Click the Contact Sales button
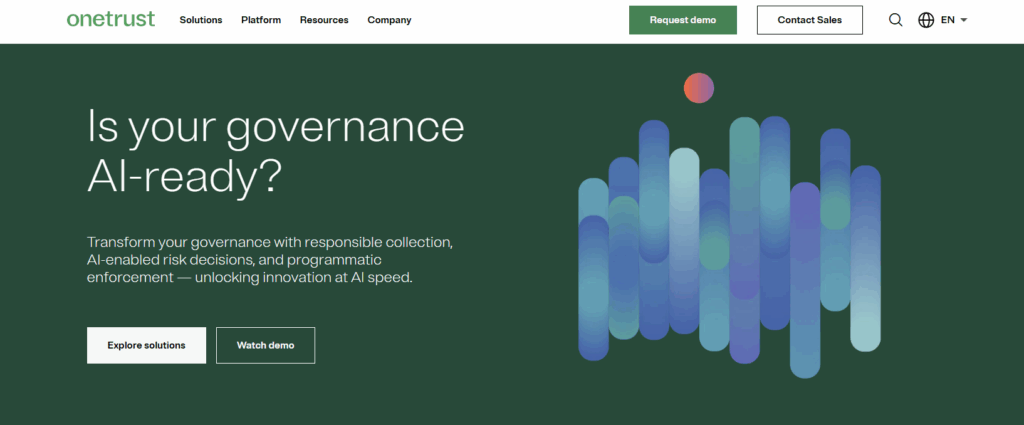Viewport: 1024px width, 425px height. [x=809, y=20]
